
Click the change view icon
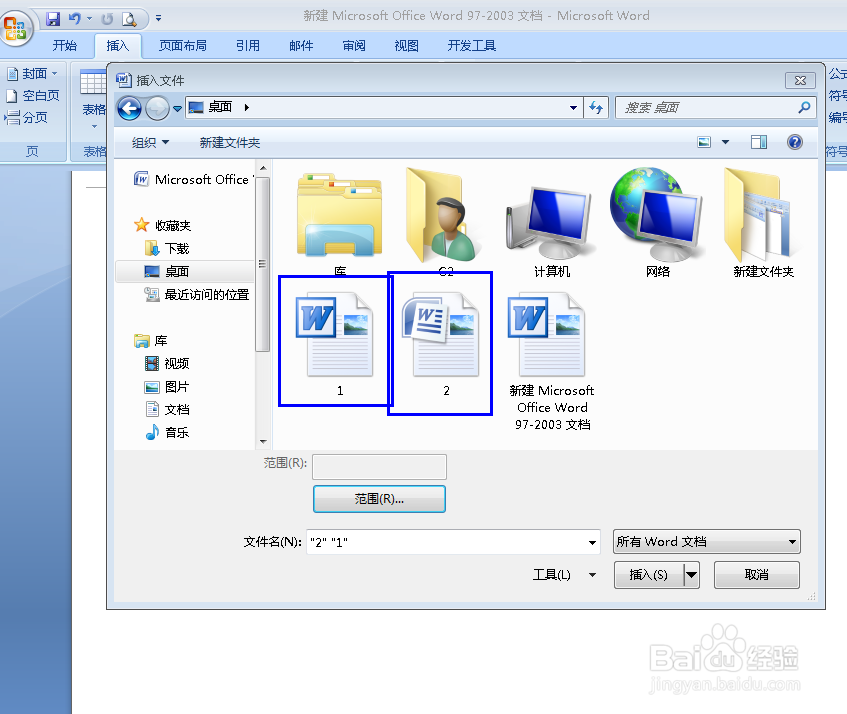click(x=704, y=142)
